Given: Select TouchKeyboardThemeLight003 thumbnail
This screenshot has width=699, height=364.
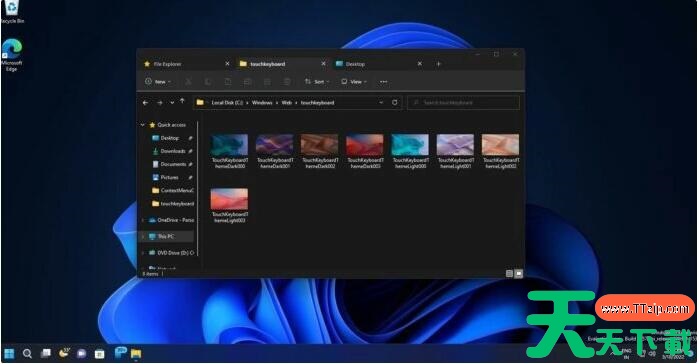Looking at the screenshot, I should point(230,199).
